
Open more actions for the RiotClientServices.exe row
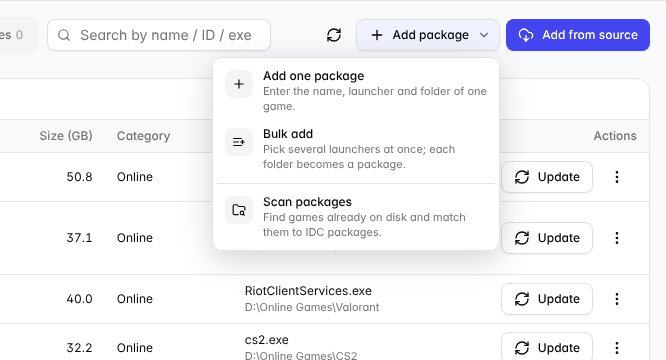(617, 299)
